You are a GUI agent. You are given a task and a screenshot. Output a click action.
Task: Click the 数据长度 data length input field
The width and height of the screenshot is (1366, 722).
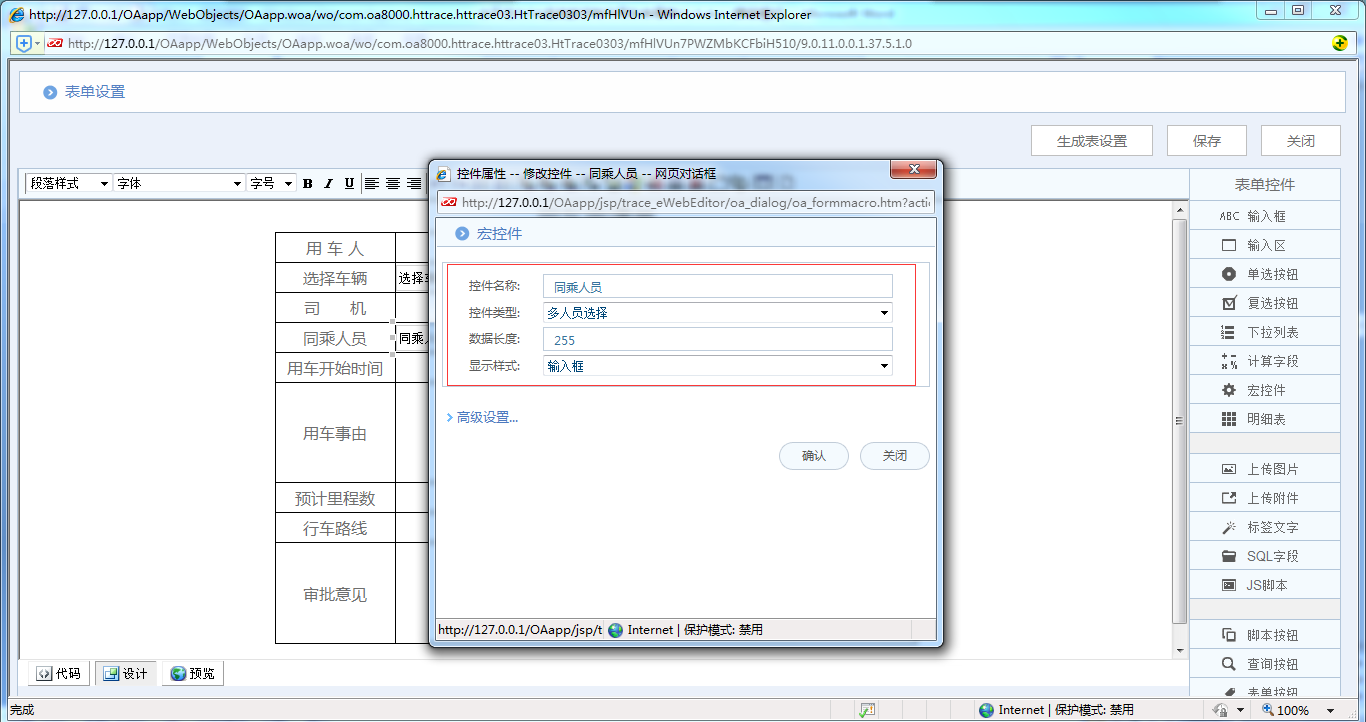click(715, 339)
